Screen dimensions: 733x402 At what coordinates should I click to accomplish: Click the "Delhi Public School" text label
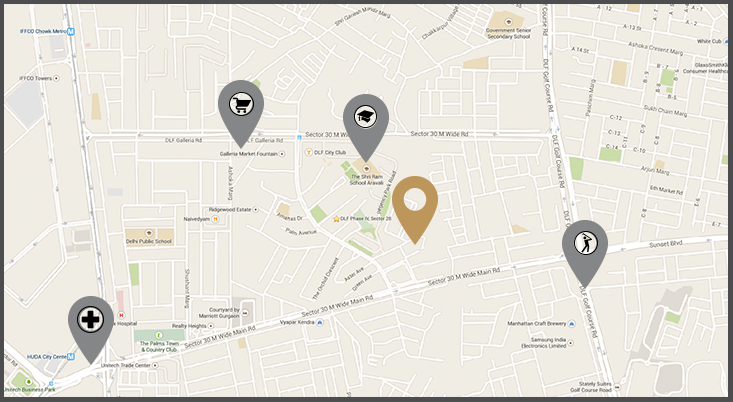pos(149,242)
